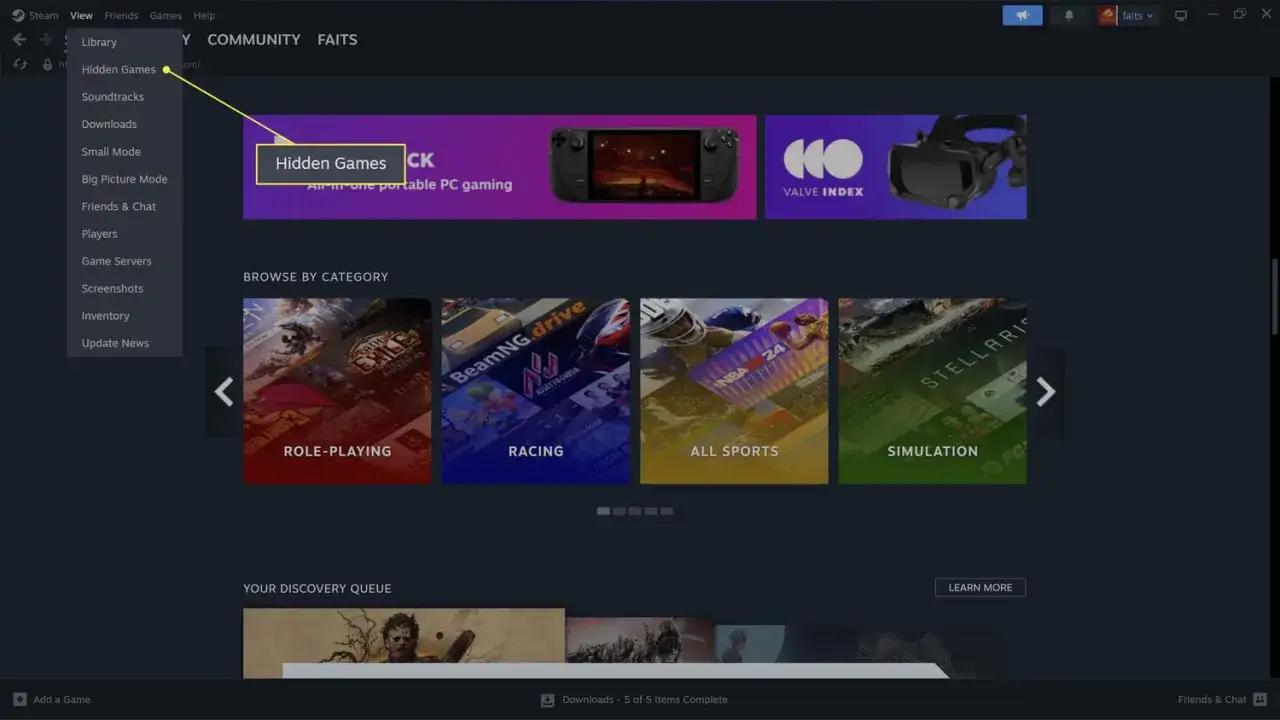
Task: Click the announcements megaphone icon
Action: click(x=1022, y=15)
